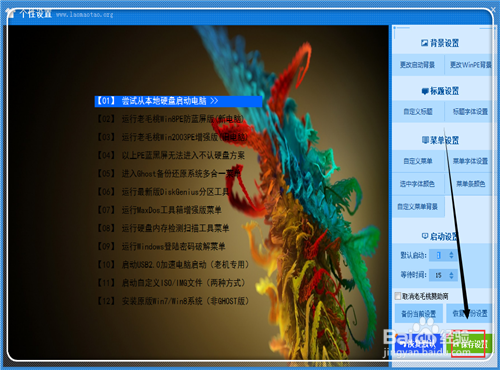Select menu entry 06 DiskGenius分区工具
Viewport: 500px width, 370px height.
click(163, 192)
